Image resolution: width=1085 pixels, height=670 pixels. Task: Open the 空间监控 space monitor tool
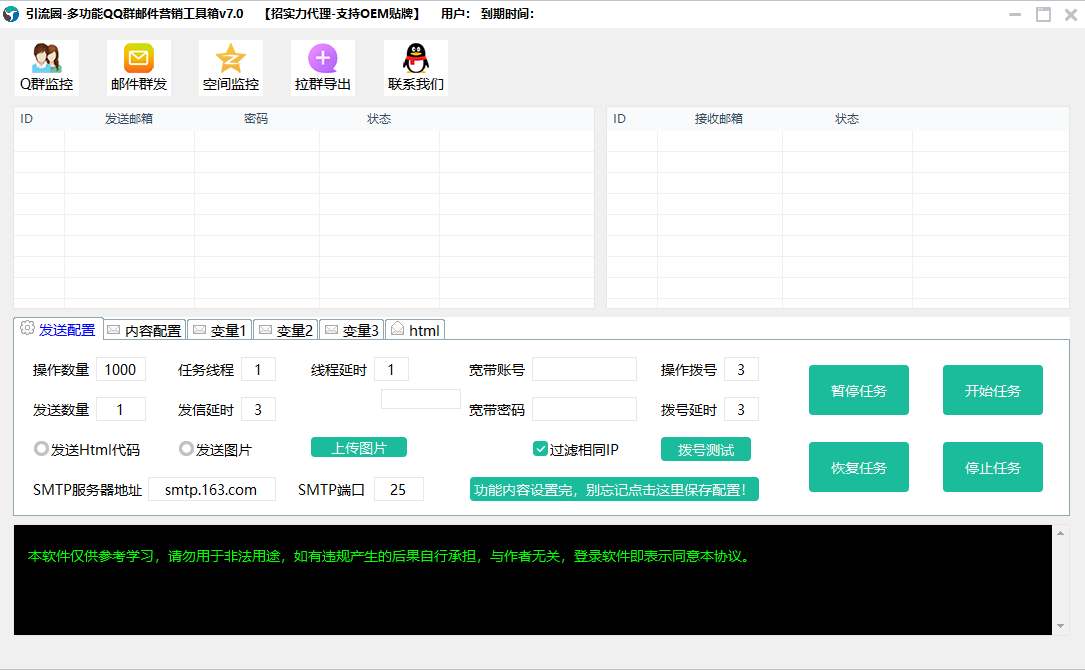[x=231, y=67]
